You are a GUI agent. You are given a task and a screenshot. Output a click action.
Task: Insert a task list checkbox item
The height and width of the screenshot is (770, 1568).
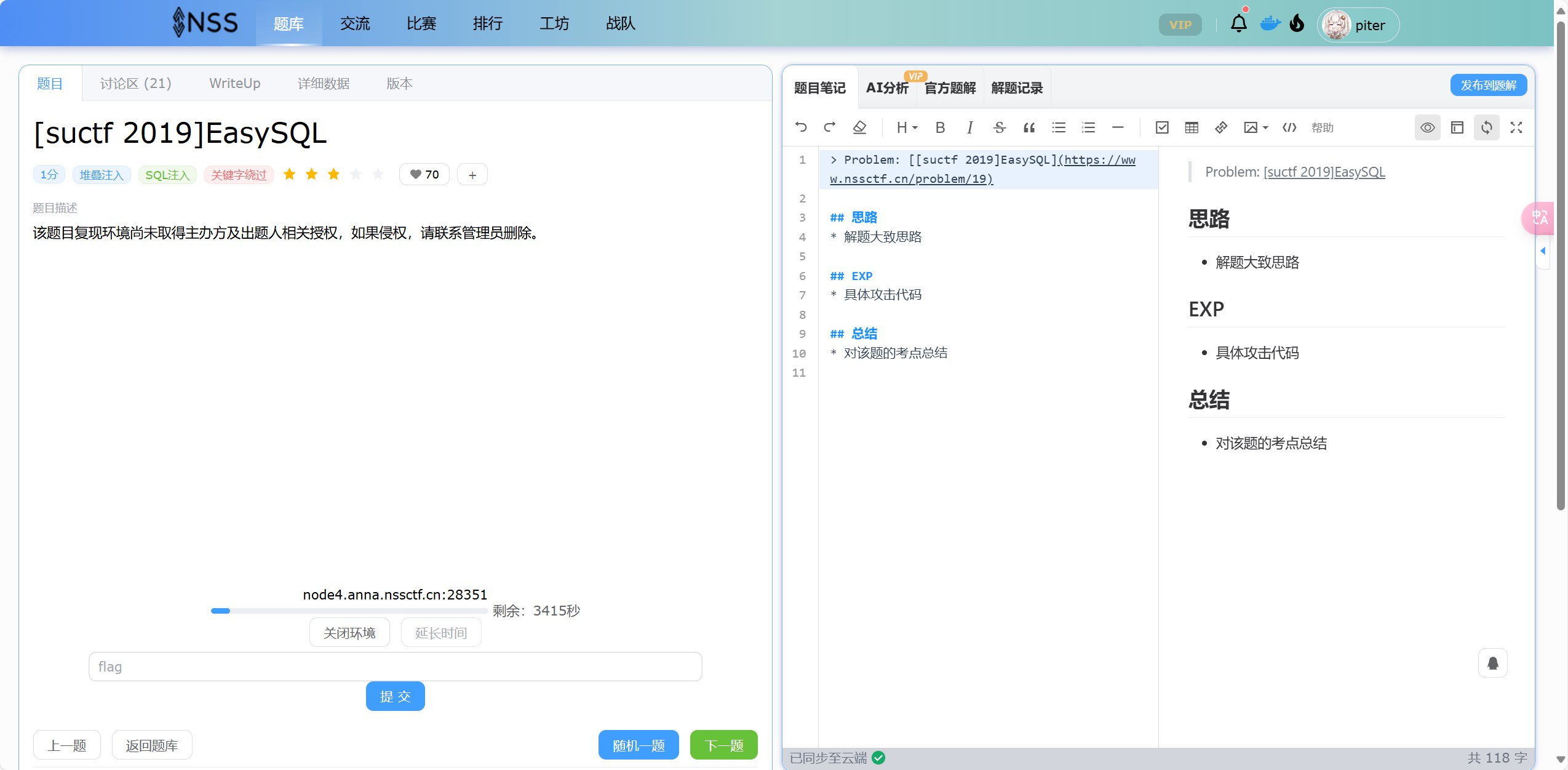pos(1162,127)
